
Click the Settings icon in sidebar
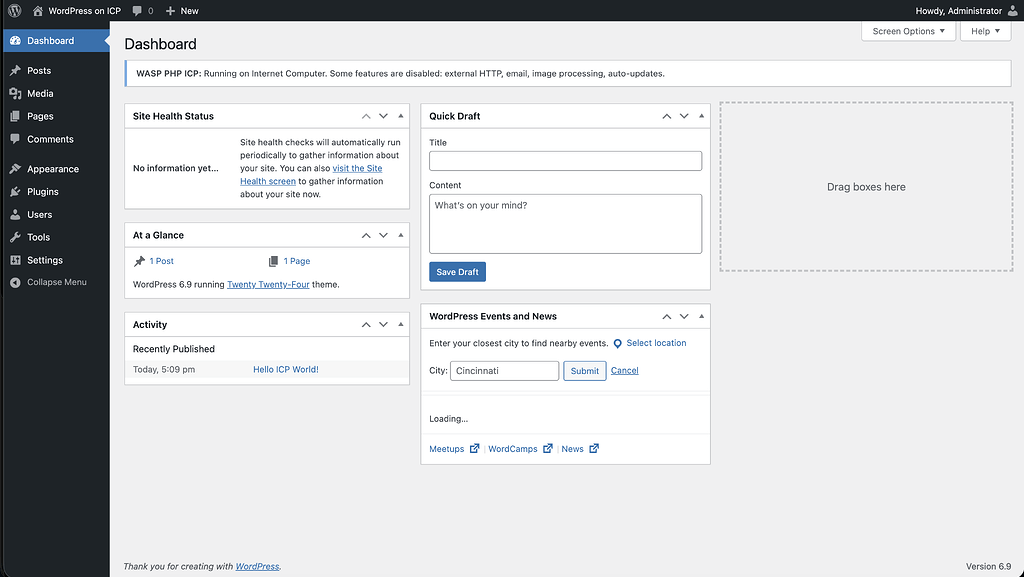[x=15, y=260]
